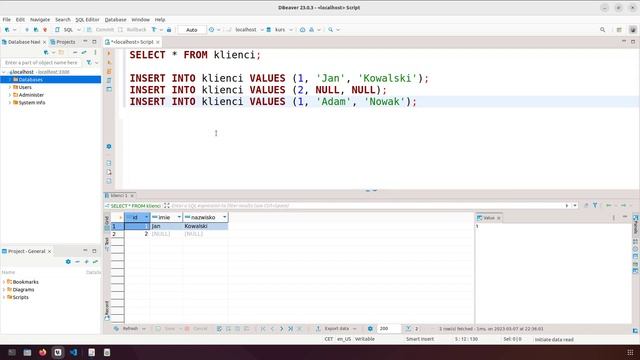
Task: Click the last row navigation icon
Action: [291, 329]
